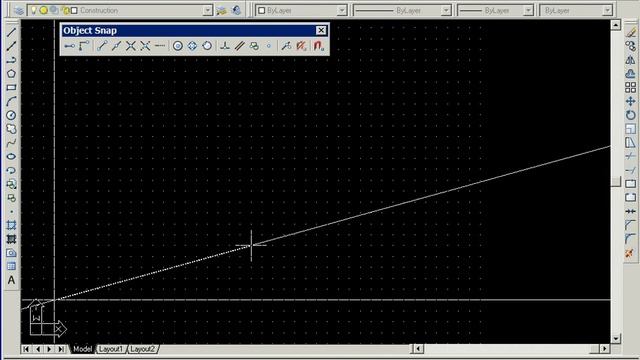The width and height of the screenshot is (640, 360).
Task: Select the Construction Line tool
Action: pyautogui.click(x=11, y=46)
